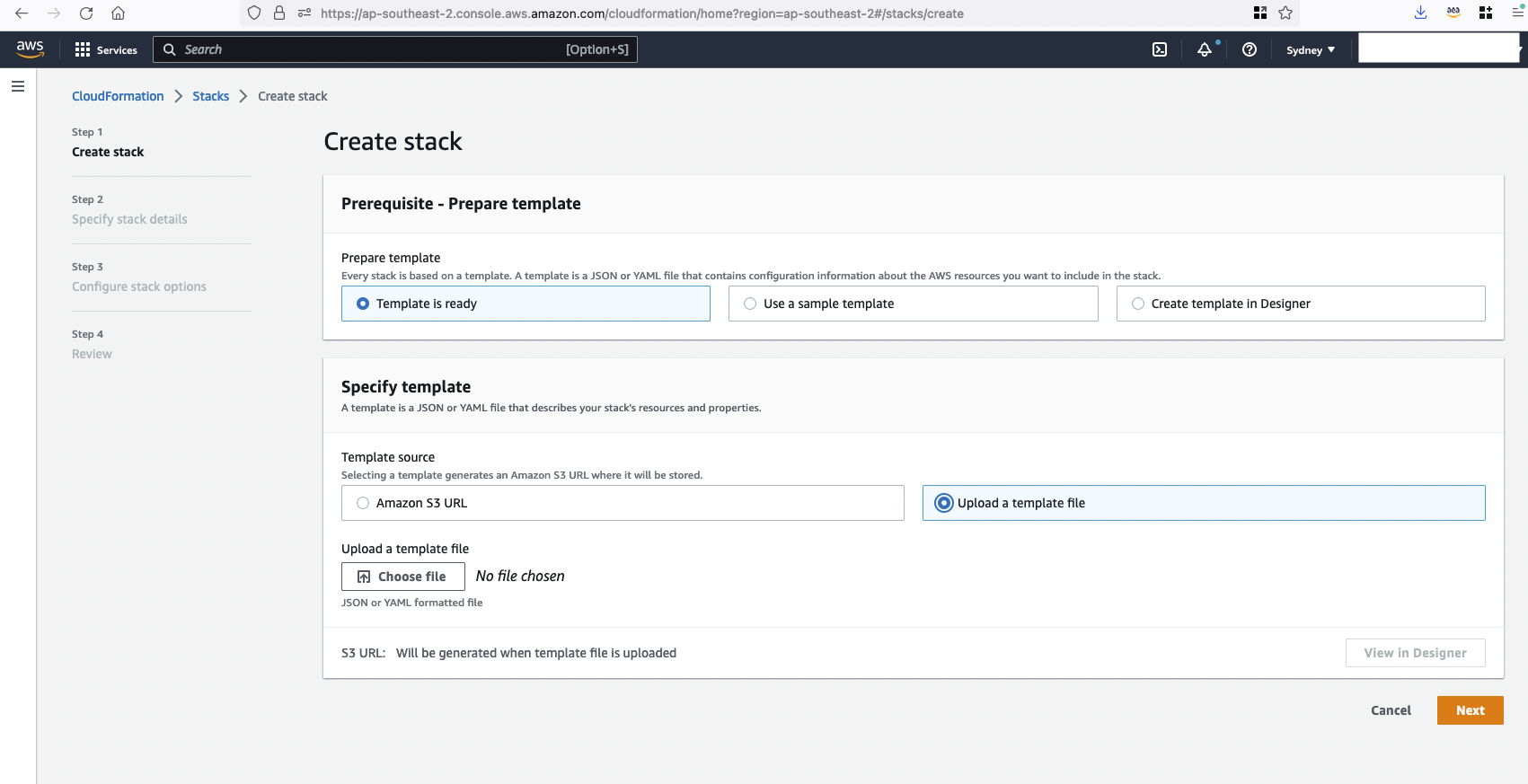1528x784 pixels.
Task: Open the browser home icon
Action: 118,13
